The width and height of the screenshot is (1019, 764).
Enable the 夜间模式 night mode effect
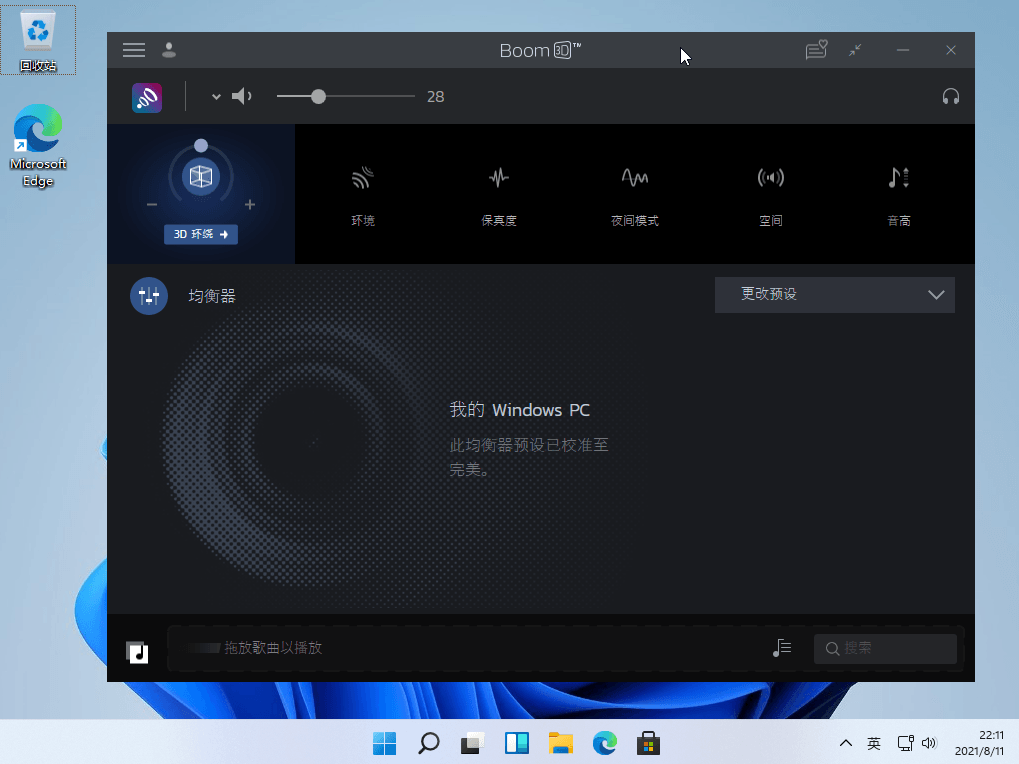(635, 196)
